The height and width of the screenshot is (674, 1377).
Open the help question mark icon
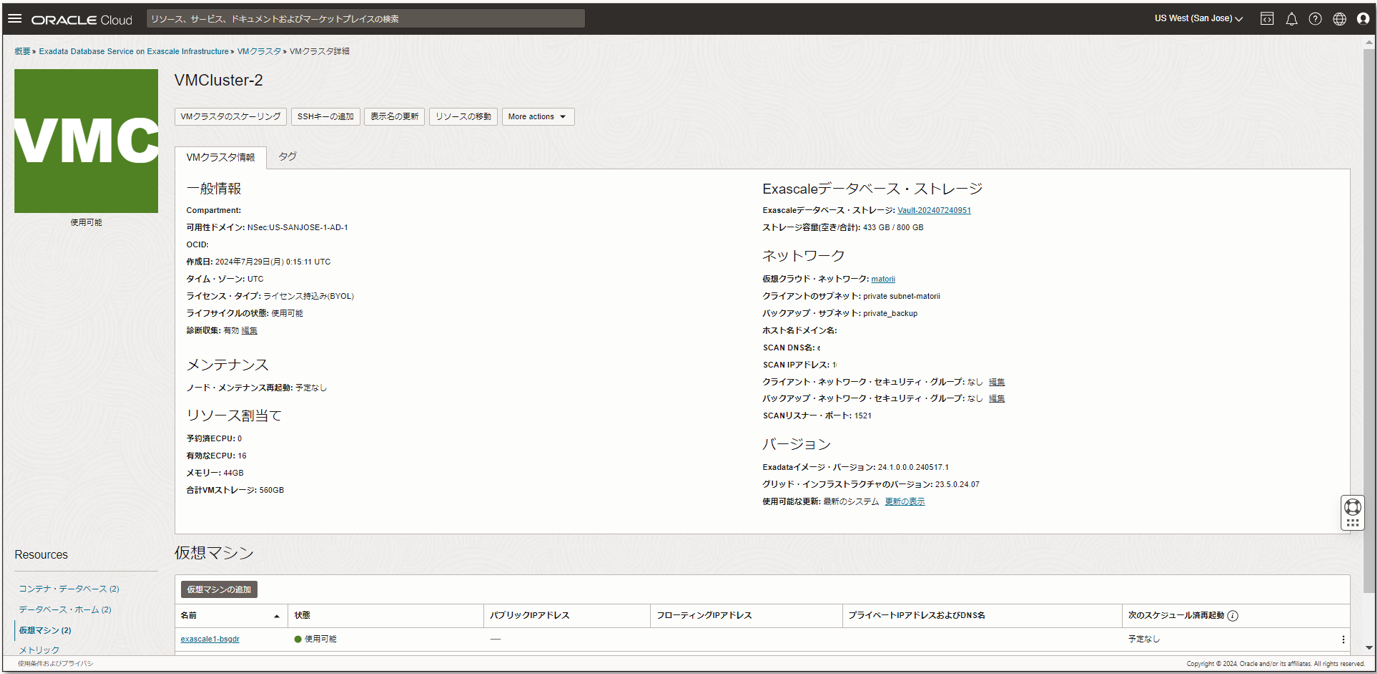tap(1315, 19)
